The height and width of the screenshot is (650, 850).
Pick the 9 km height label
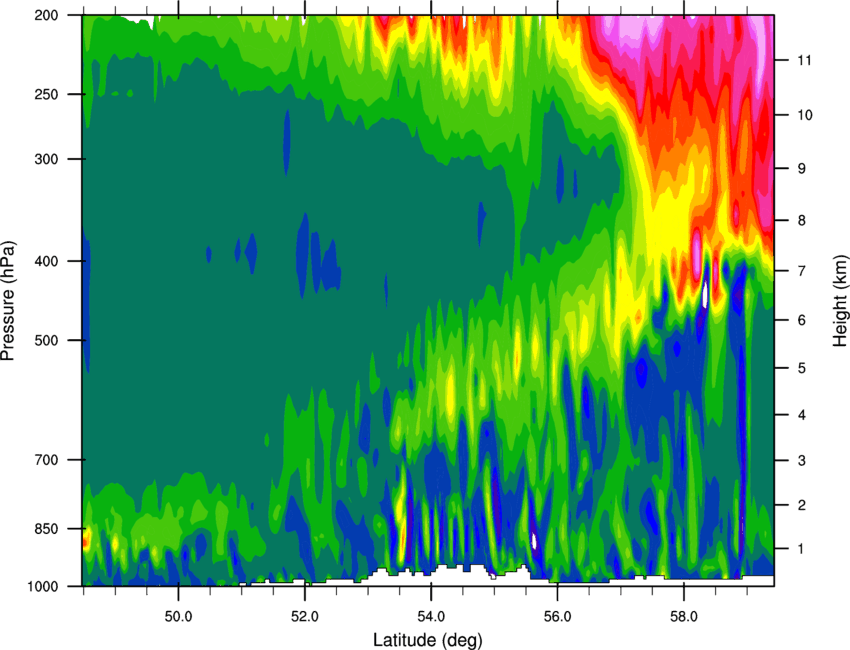coord(802,169)
